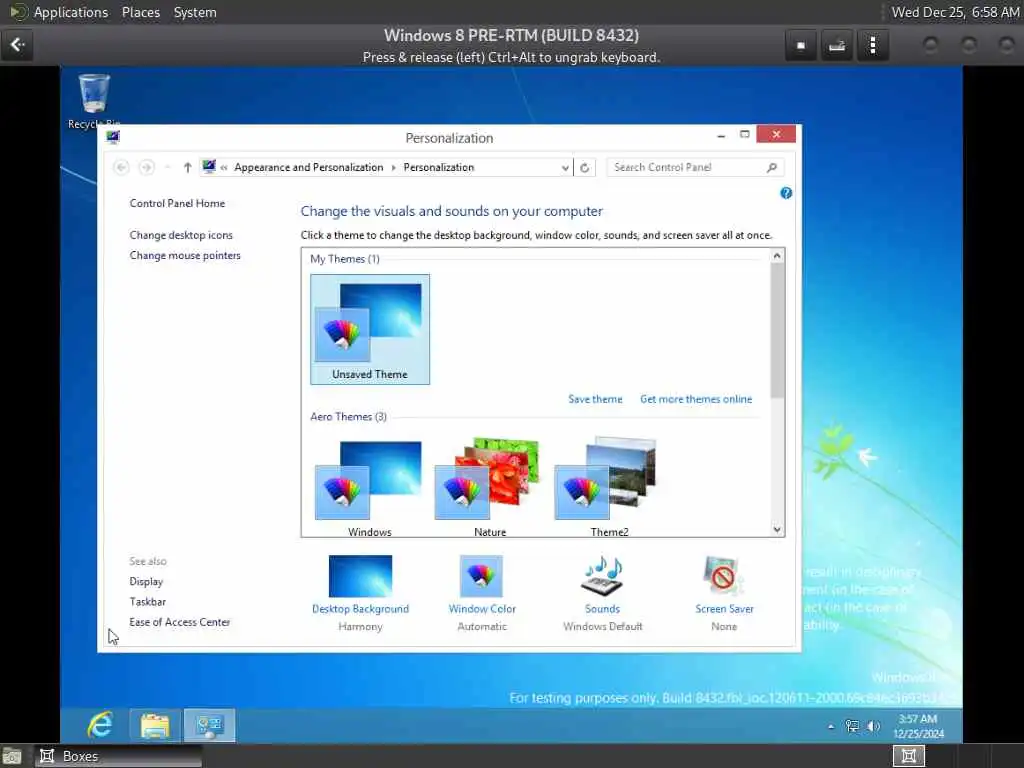The height and width of the screenshot is (768, 1024).
Task: Click the Personalization window title icon
Action: coord(113,136)
